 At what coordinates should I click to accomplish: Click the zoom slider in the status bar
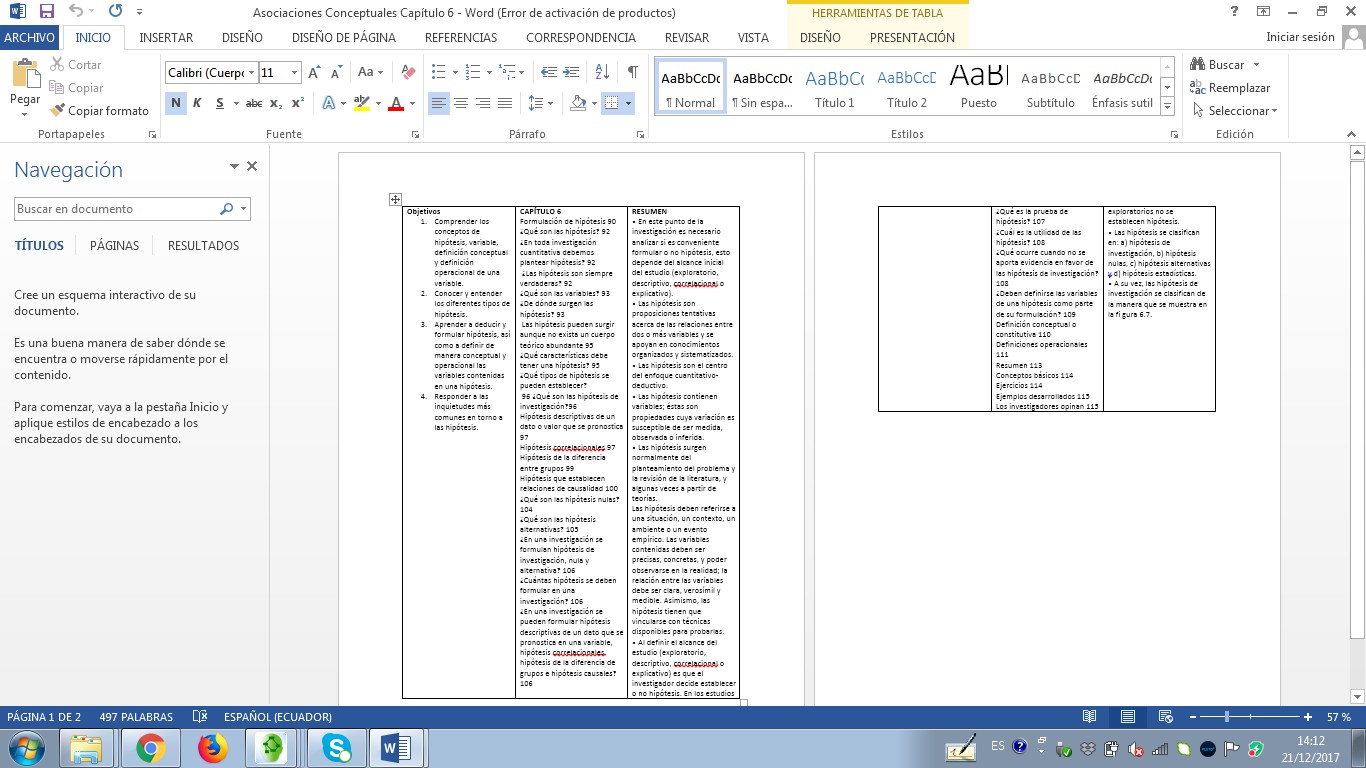[x=1227, y=717]
